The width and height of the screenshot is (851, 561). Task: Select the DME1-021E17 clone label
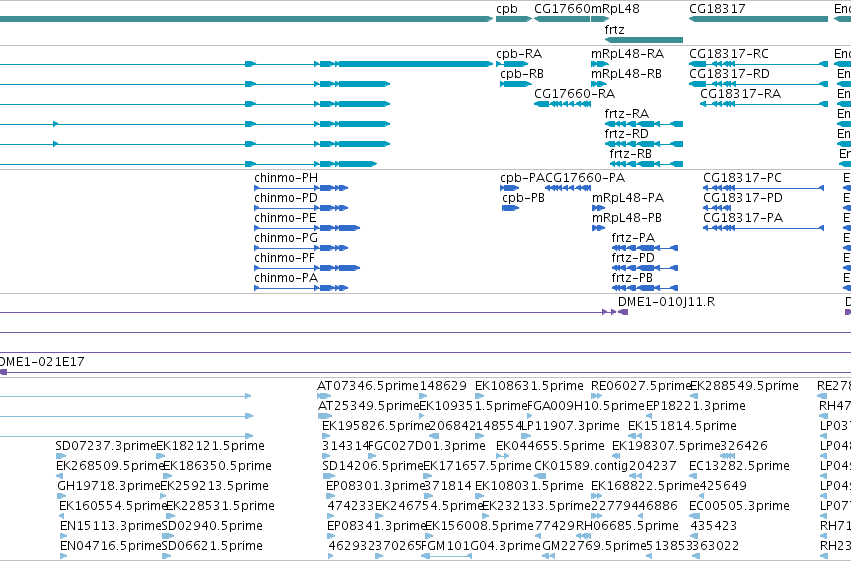click(x=42, y=362)
